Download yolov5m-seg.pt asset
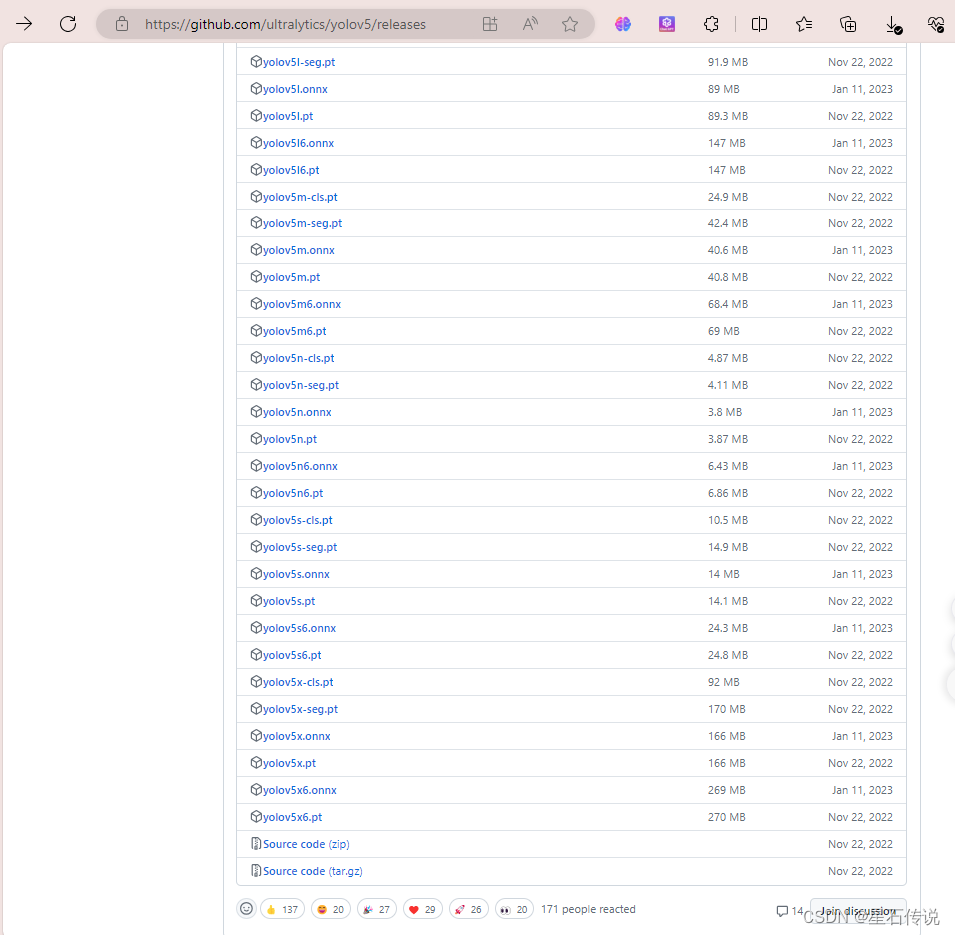The height and width of the screenshot is (935, 955). pyautogui.click(x=303, y=224)
